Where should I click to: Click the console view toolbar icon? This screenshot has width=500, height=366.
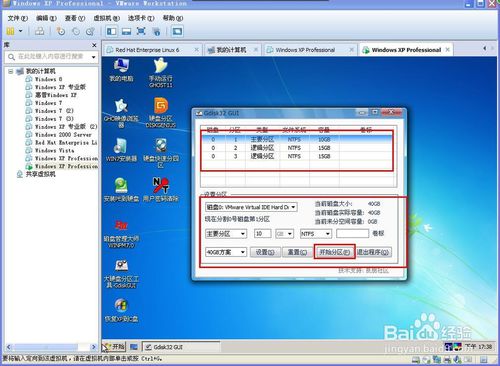177,31
